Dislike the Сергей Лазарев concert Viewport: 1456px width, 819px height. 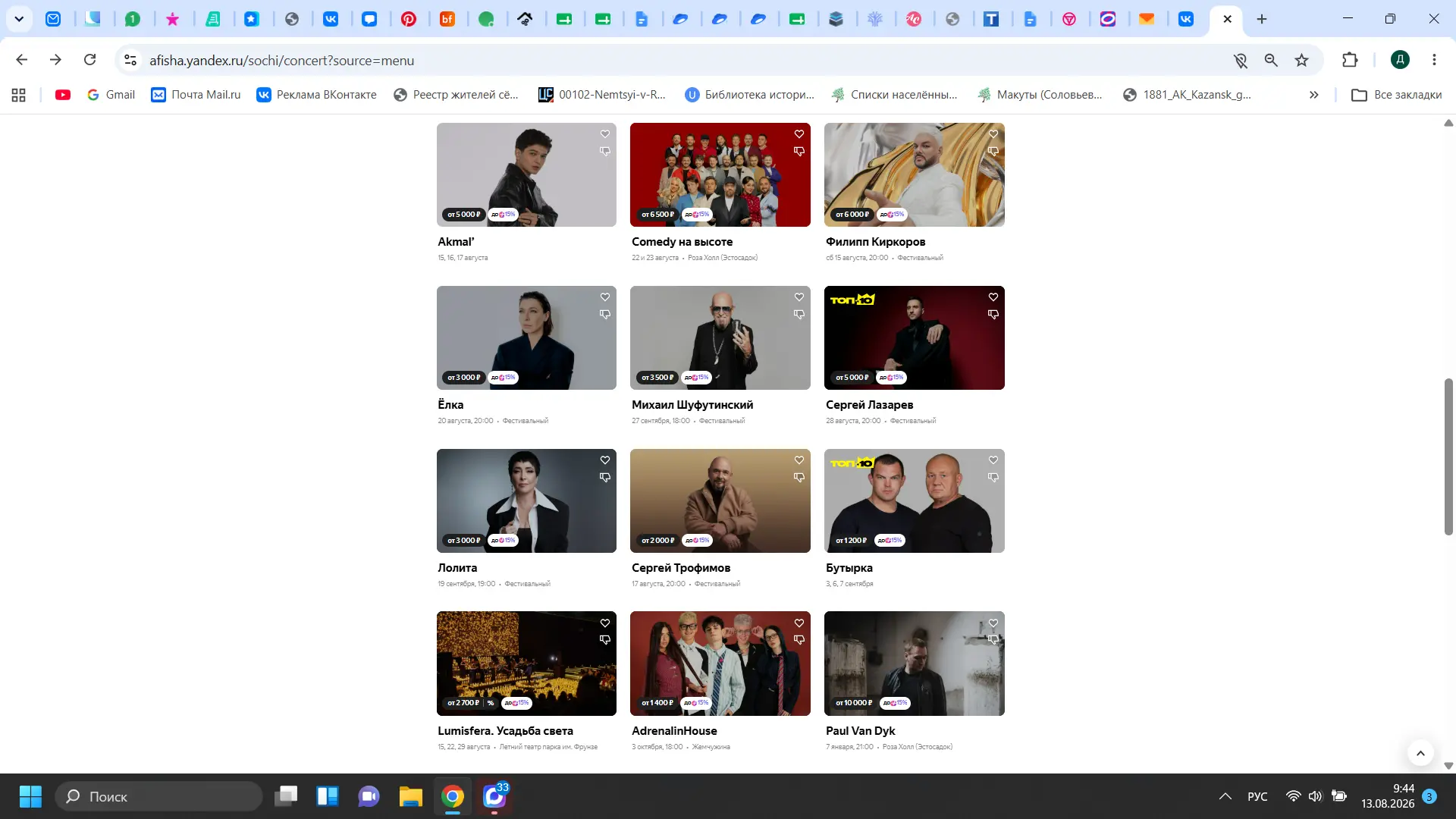993,314
